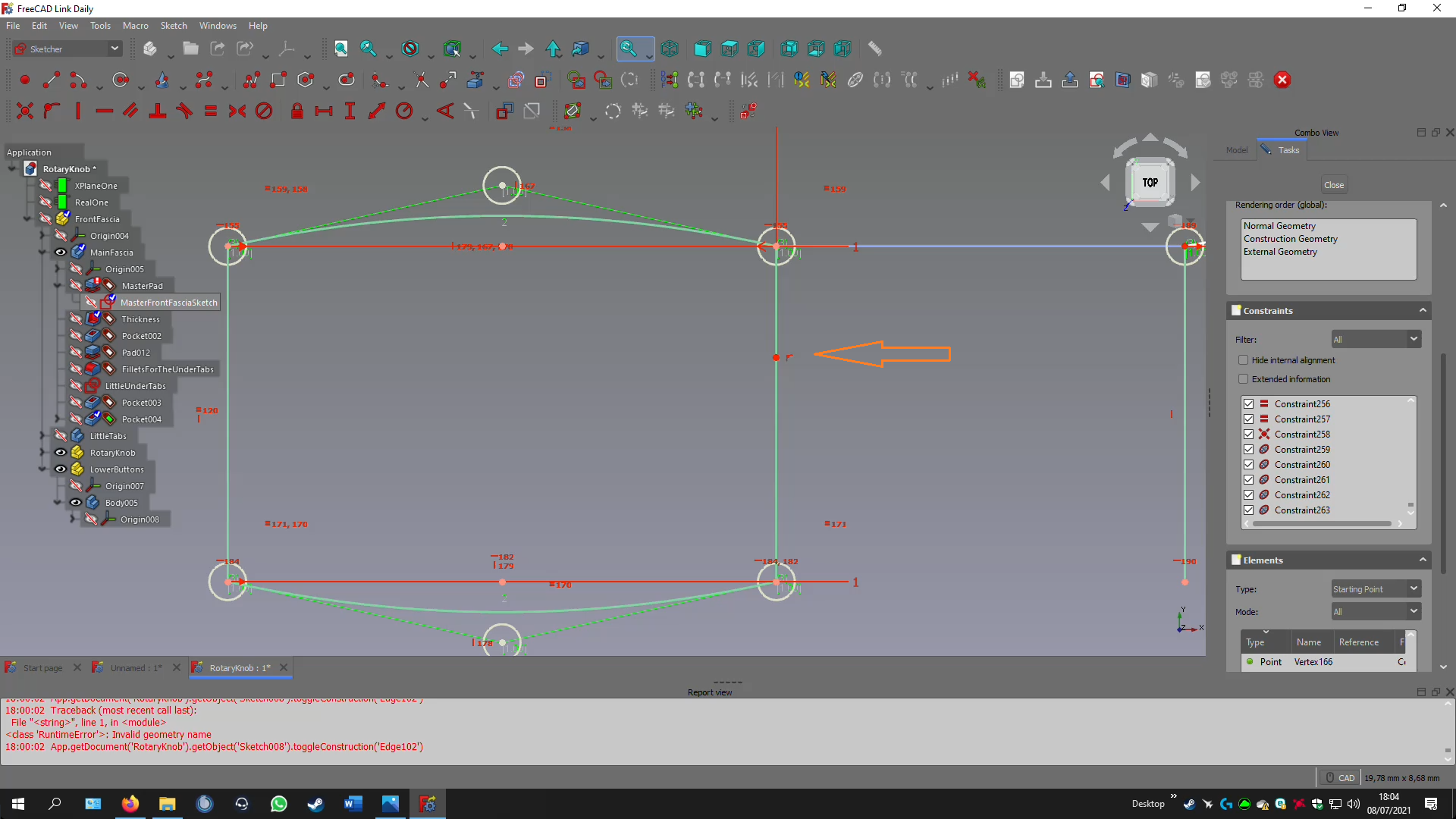
Task: Open the Constraints filter dropdown
Action: pos(1376,338)
